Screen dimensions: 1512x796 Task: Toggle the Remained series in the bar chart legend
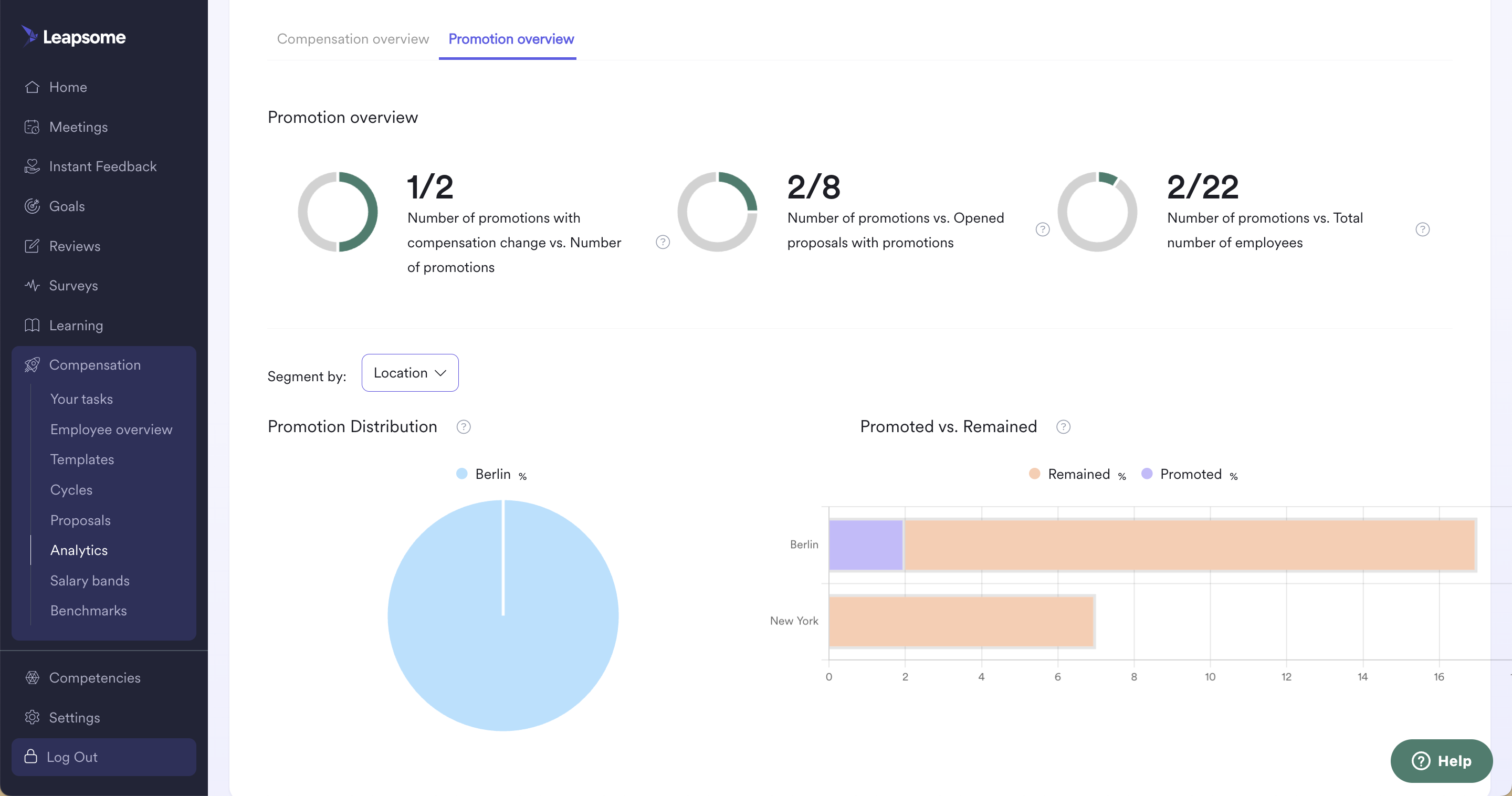coord(1078,474)
